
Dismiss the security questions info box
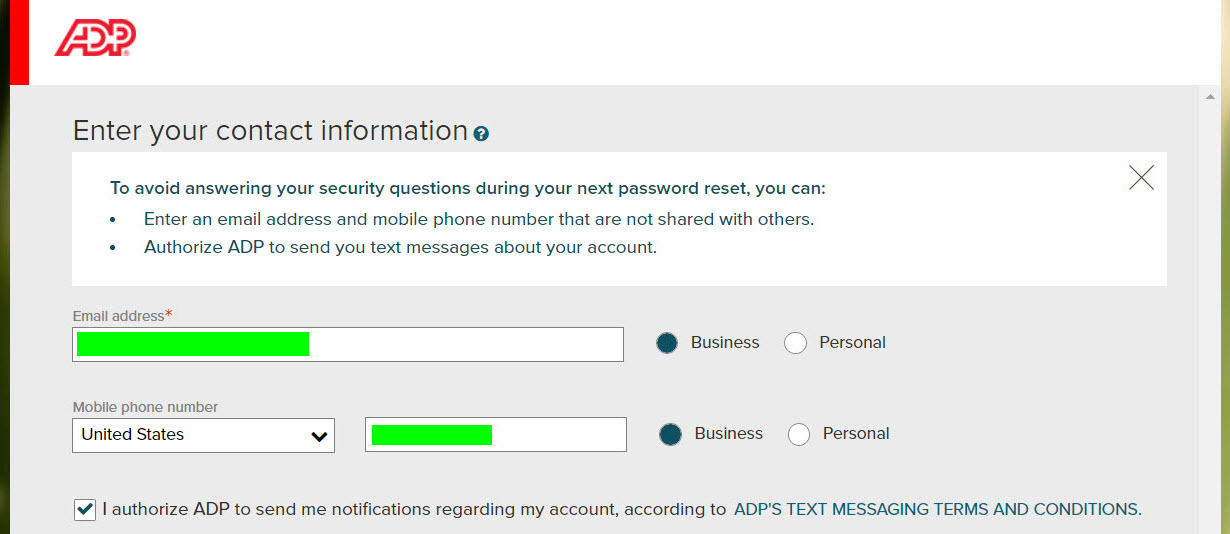1141,178
